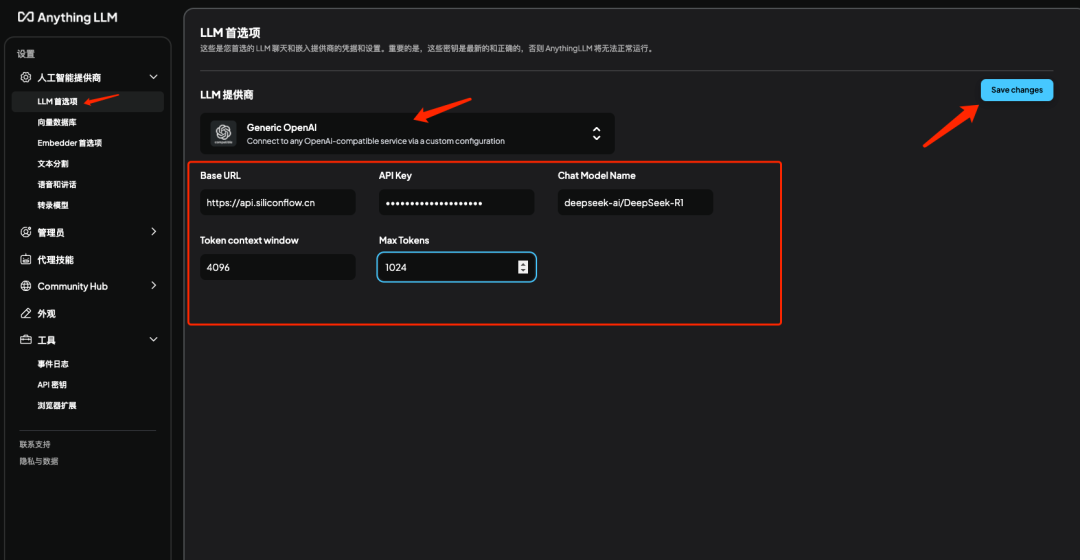Focus the API Key input field

457,203
